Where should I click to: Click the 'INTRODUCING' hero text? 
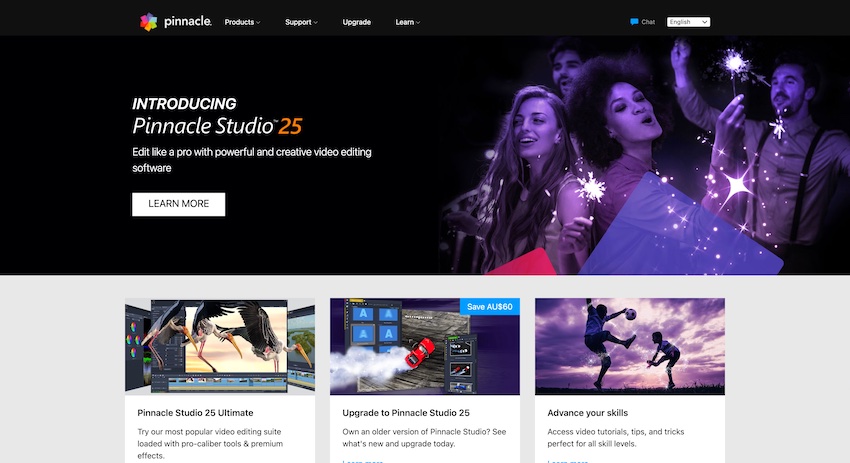(x=184, y=104)
